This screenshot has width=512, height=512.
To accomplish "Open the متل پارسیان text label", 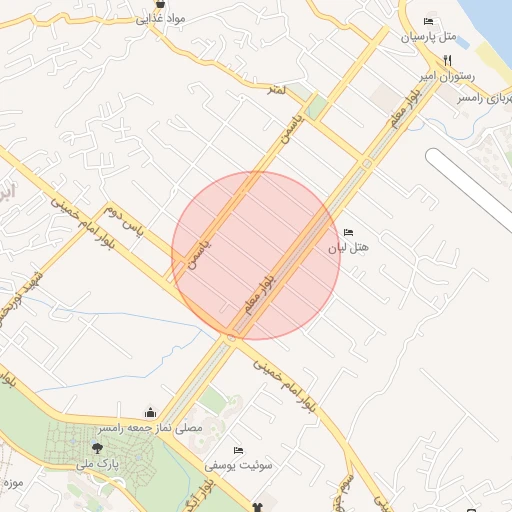I will (x=428, y=36).
